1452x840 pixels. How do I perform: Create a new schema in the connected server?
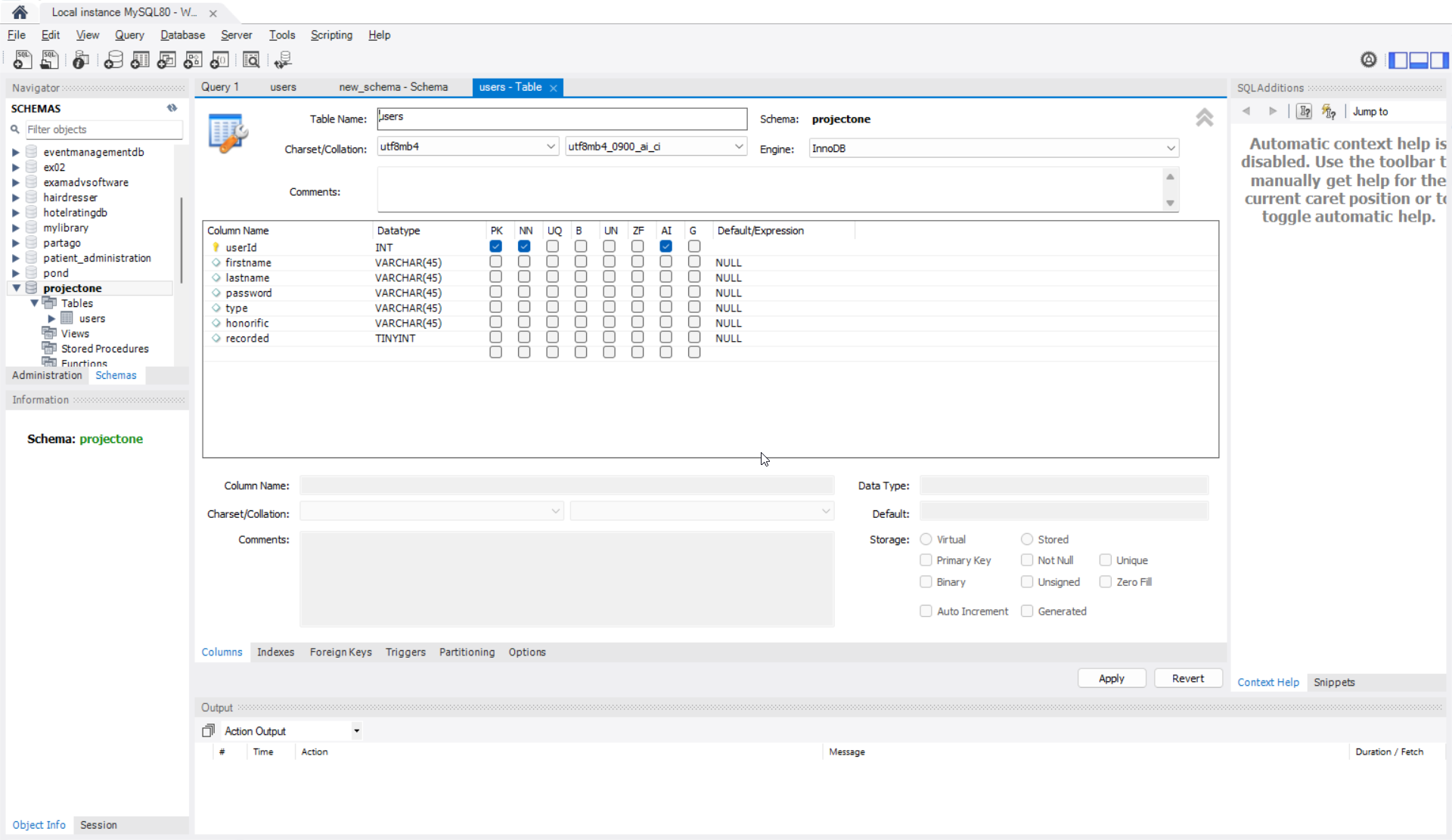tap(113, 60)
